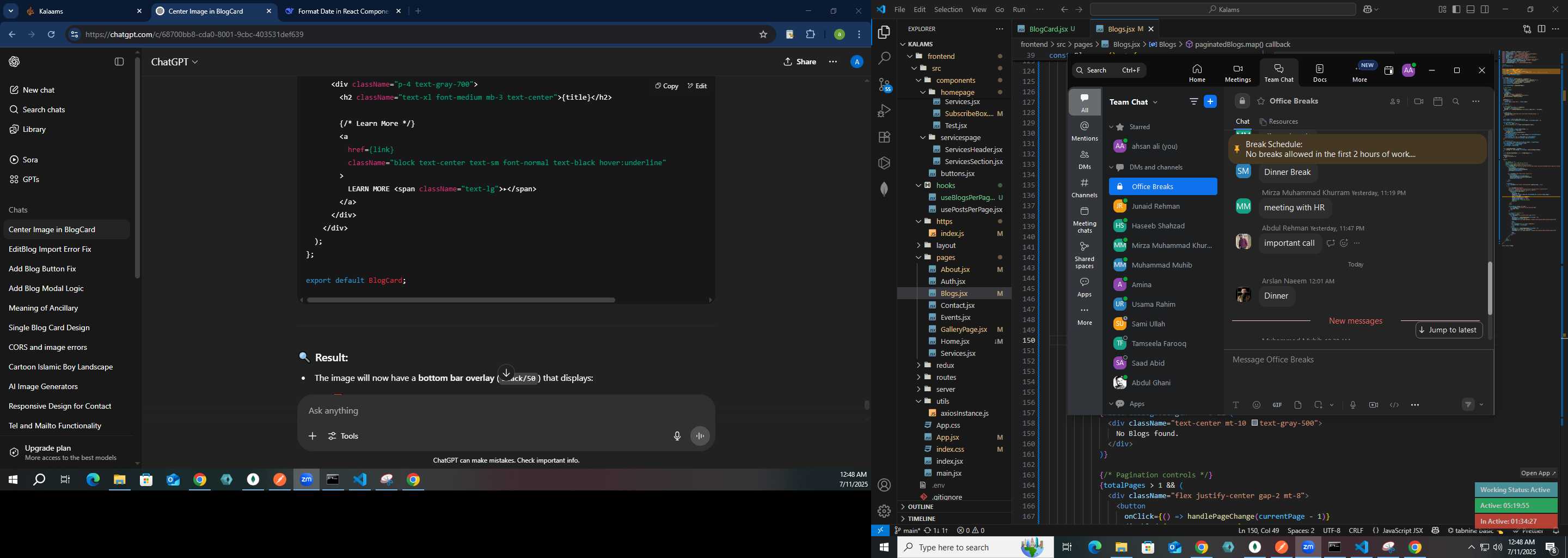Open Search view in VS Code activity bar
The image size is (1568, 558).
(884, 58)
